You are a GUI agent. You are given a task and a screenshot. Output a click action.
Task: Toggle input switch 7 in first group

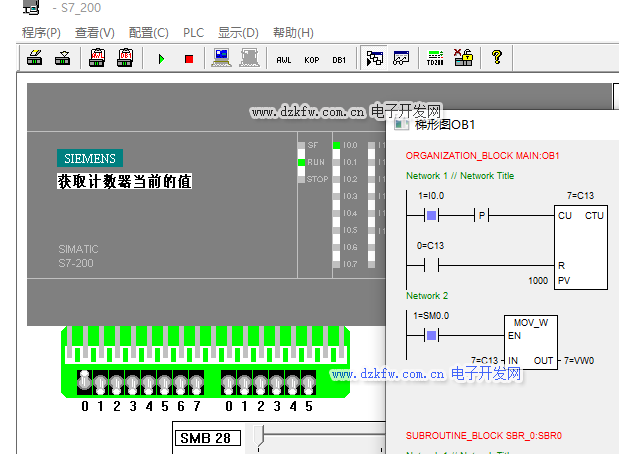click(196, 383)
